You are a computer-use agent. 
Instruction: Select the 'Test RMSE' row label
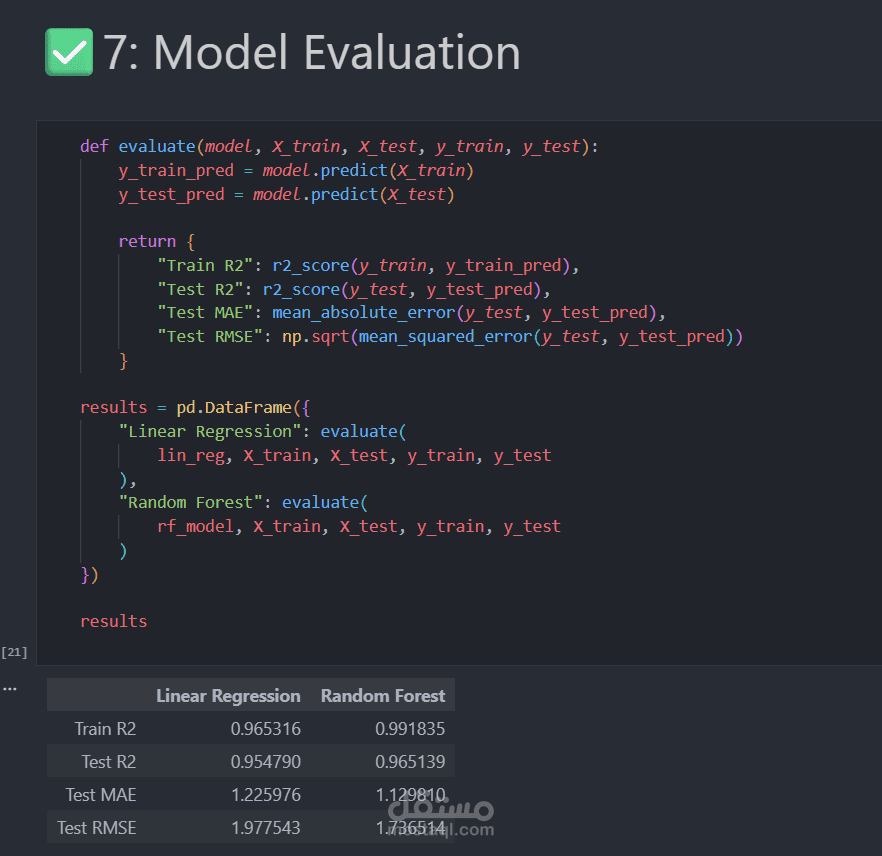pos(97,828)
